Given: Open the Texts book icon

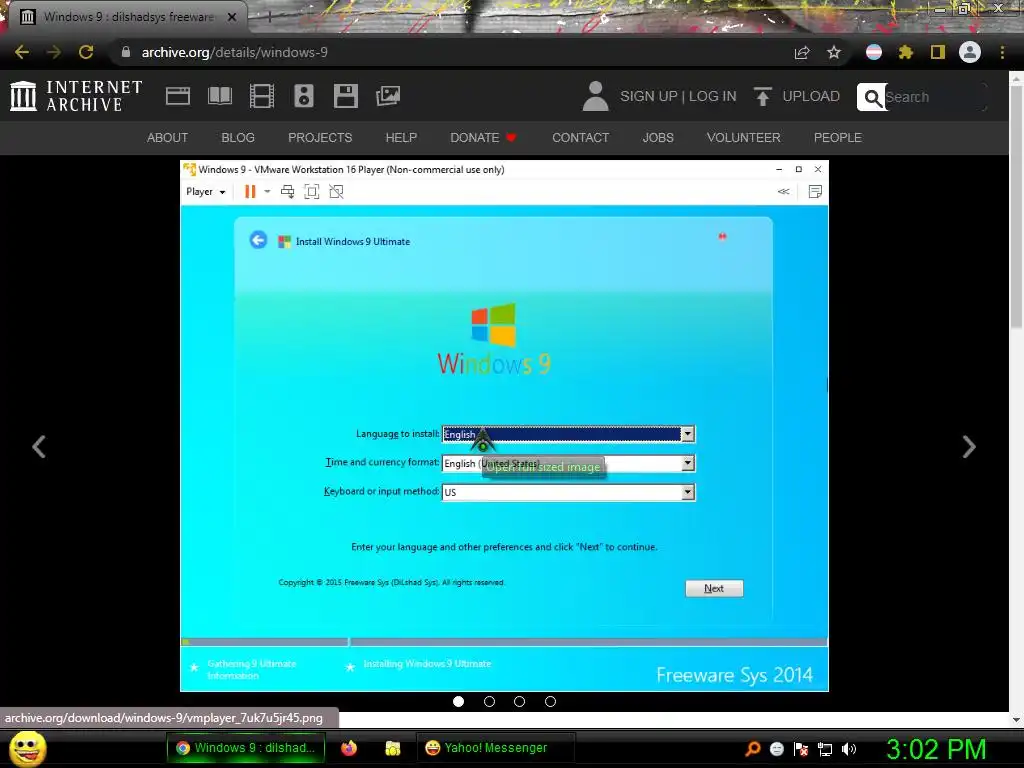Looking at the screenshot, I should [x=219, y=96].
